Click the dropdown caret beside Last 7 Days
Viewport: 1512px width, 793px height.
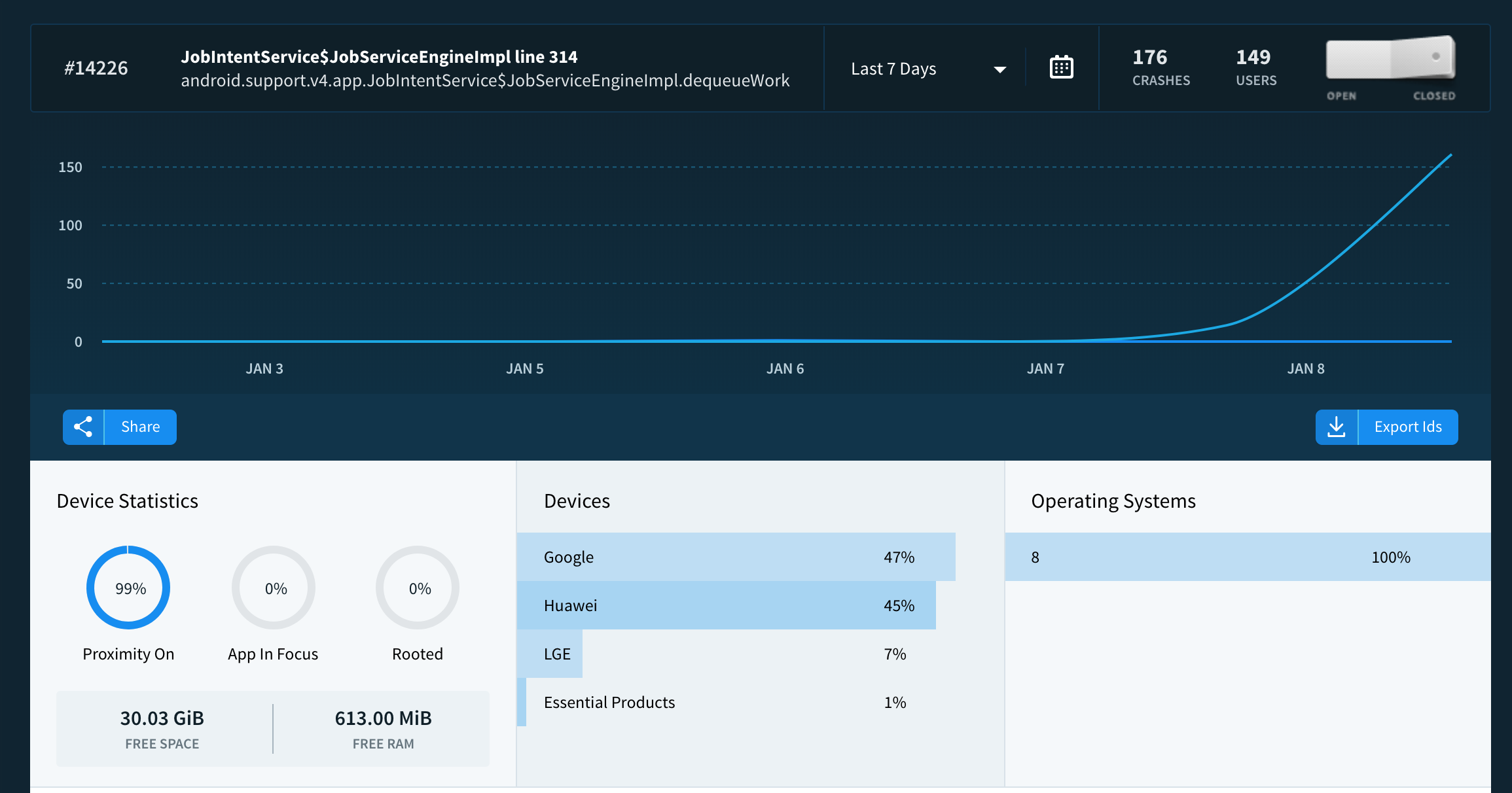999,69
